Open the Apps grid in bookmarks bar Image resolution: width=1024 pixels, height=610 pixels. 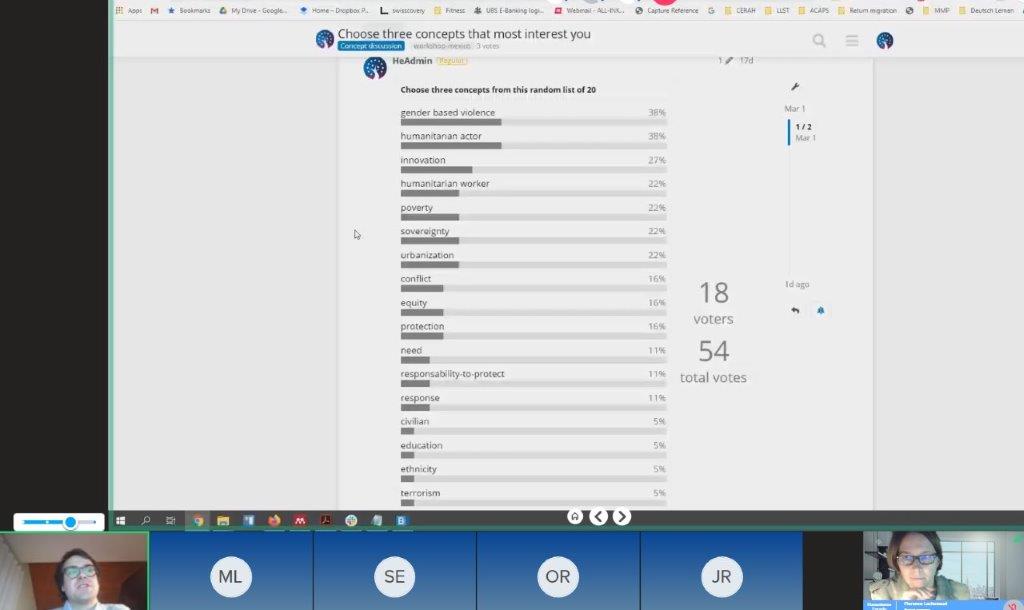(x=129, y=10)
